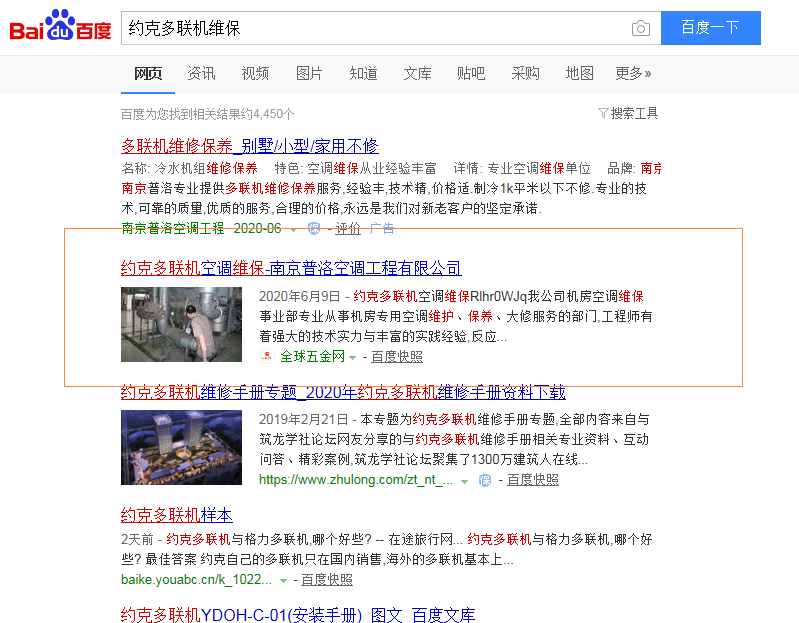
Task: Open the 地图 tab
Action: pos(579,73)
